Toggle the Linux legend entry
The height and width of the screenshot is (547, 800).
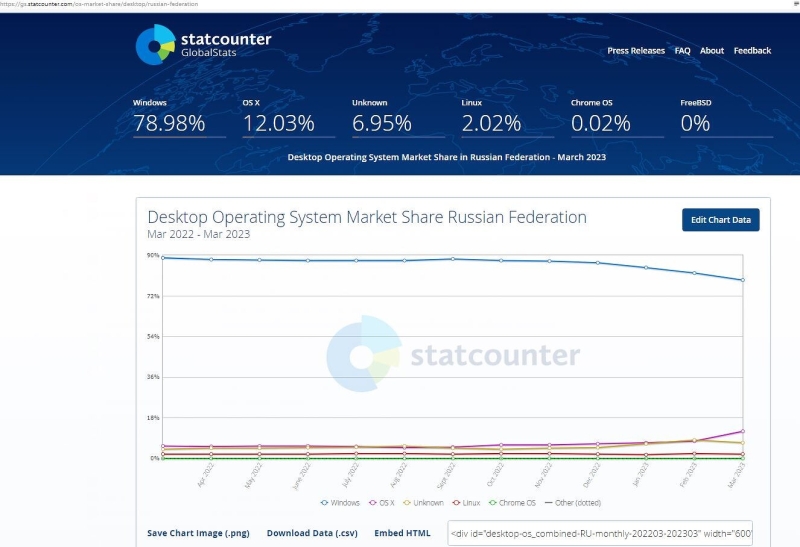pos(467,503)
